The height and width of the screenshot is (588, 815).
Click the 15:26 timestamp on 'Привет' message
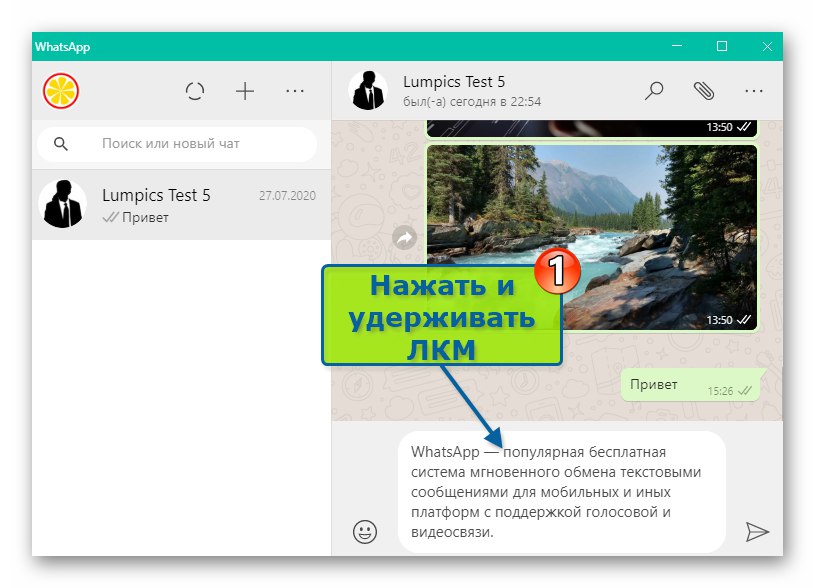tap(720, 391)
